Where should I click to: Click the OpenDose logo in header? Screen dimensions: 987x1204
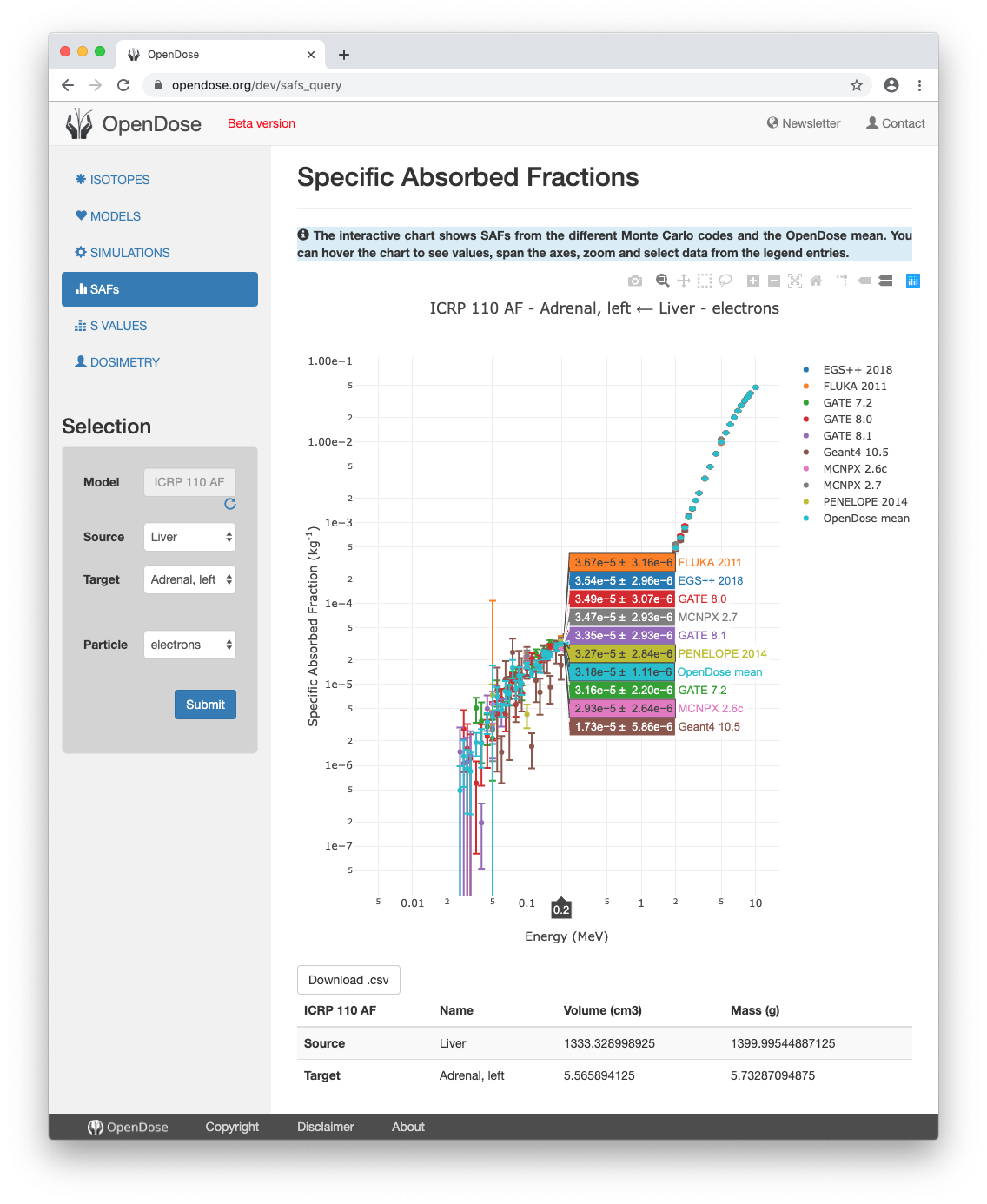point(134,124)
